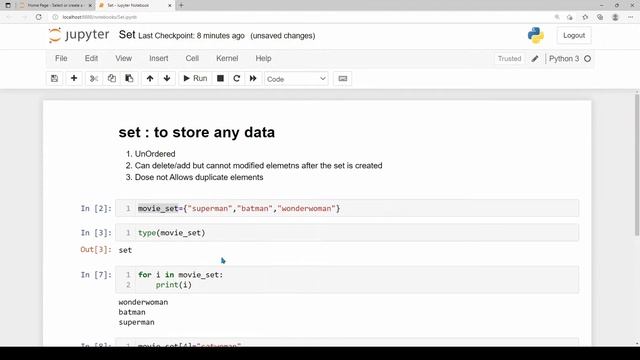Click the Python logo icon

click(536, 36)
